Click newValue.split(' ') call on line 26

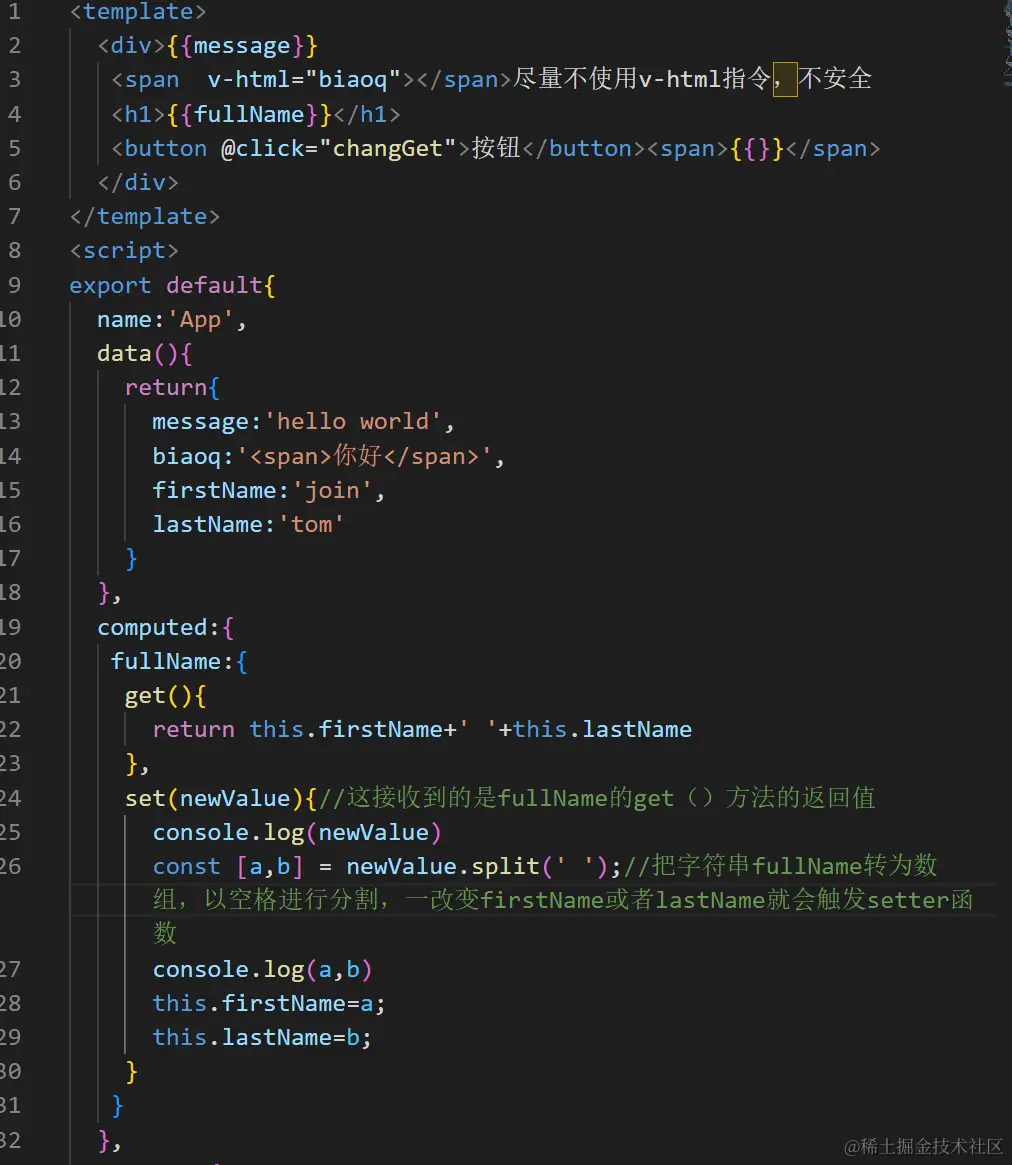tap(478, 866)
